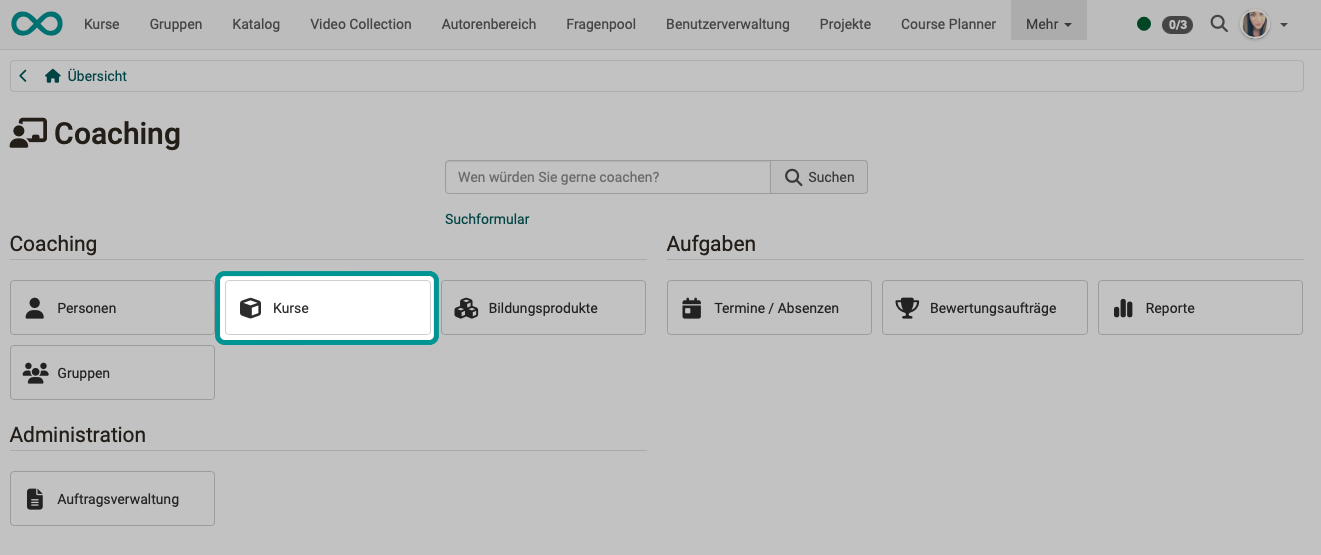1321x555 pixels.
Task: Open the Personen coaching tile
Action: (112, 308)
